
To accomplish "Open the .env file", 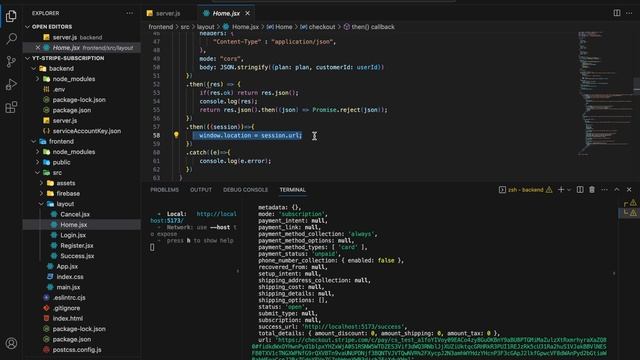I will [59, 89].
